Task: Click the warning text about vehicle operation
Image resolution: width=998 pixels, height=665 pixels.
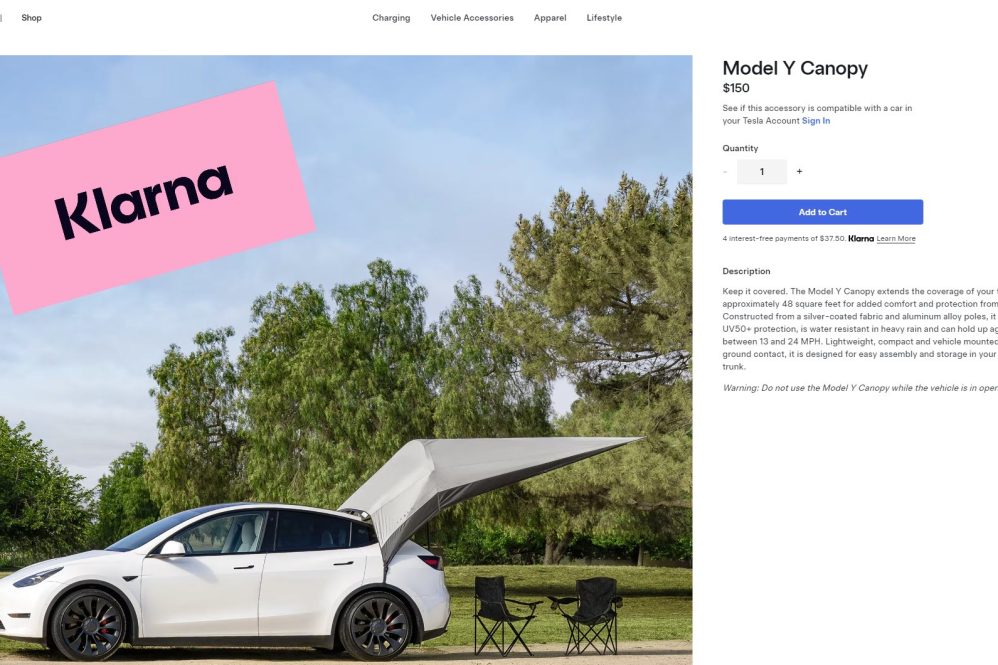Action: point(860,388)
